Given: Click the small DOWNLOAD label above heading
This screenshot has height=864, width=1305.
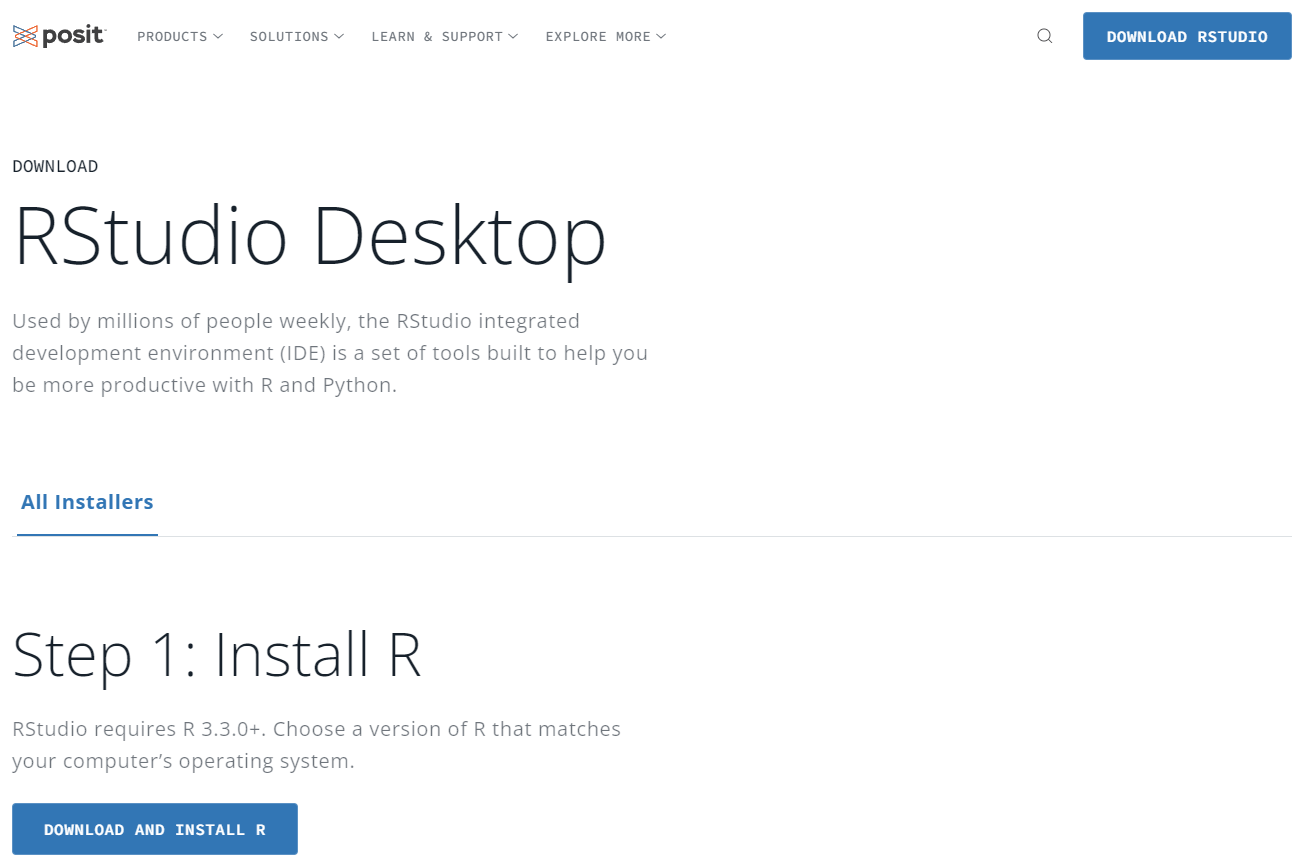Looking at the screenshot, I should (55, 166).
